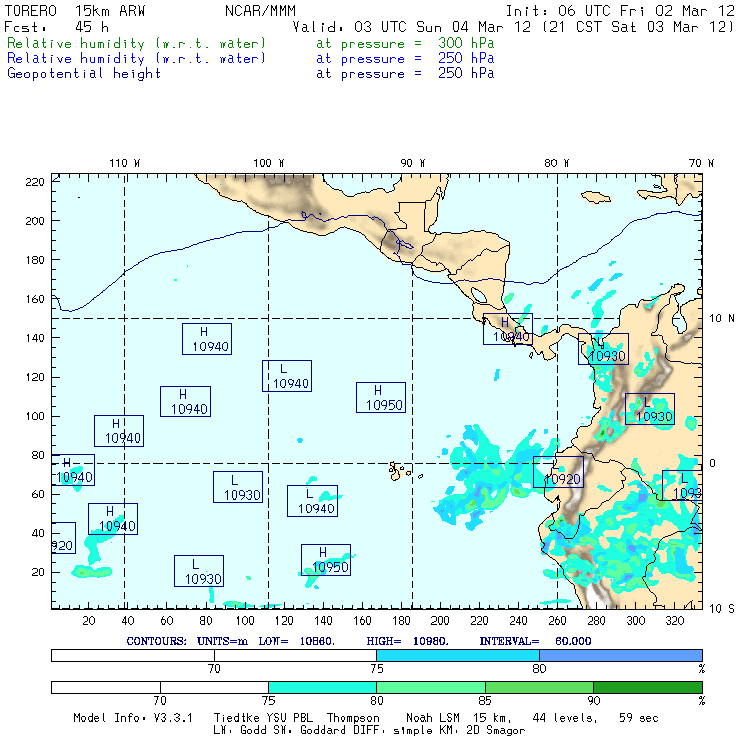The height and width of the screenshot is (740, 740).
Task: Click the "10 N" latitude label
Action: point(722,319)
